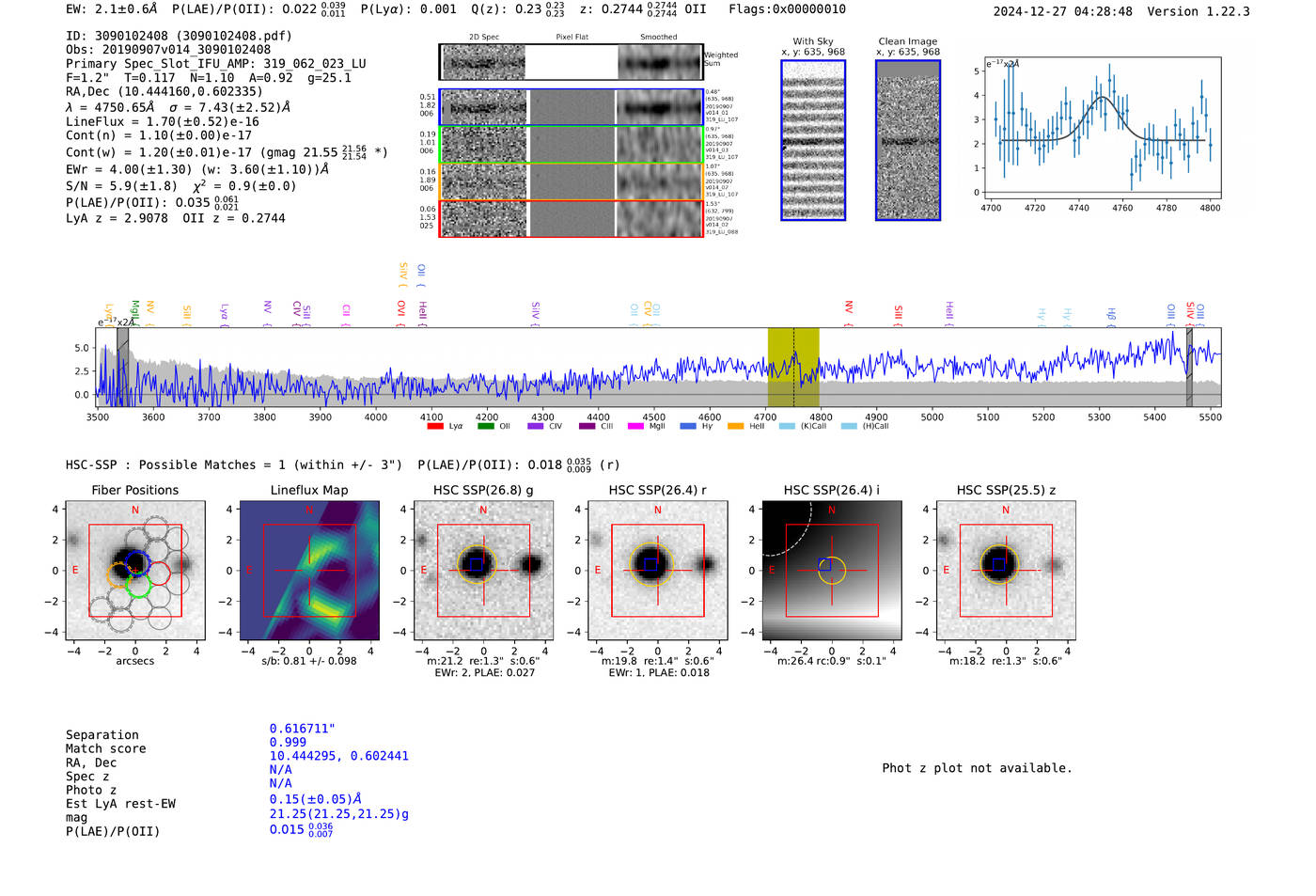The width and height of the screenshot is (1316, 896).
Task: Click the Phot z plot not available text
Action: pos(977,768)
